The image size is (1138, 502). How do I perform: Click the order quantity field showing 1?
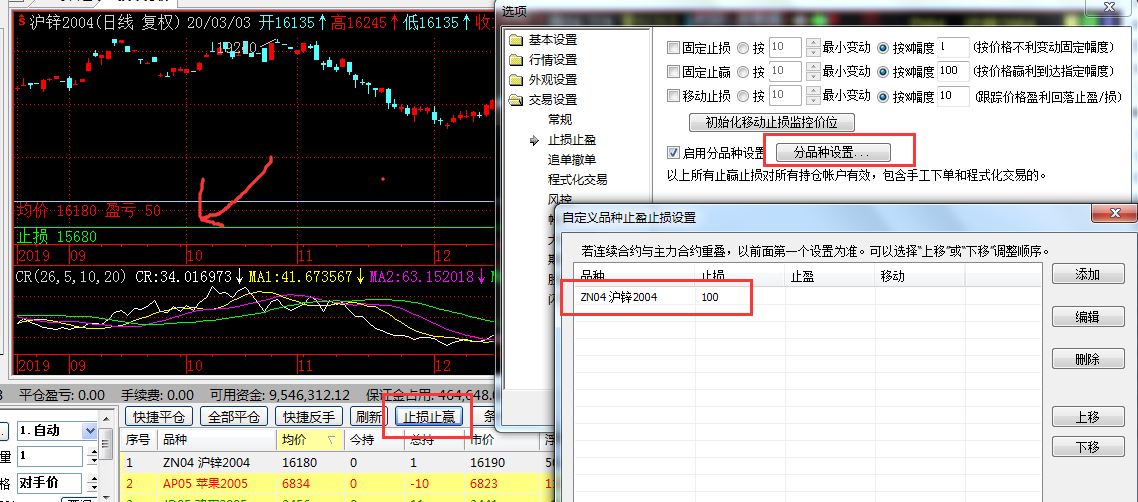[50, 456]
